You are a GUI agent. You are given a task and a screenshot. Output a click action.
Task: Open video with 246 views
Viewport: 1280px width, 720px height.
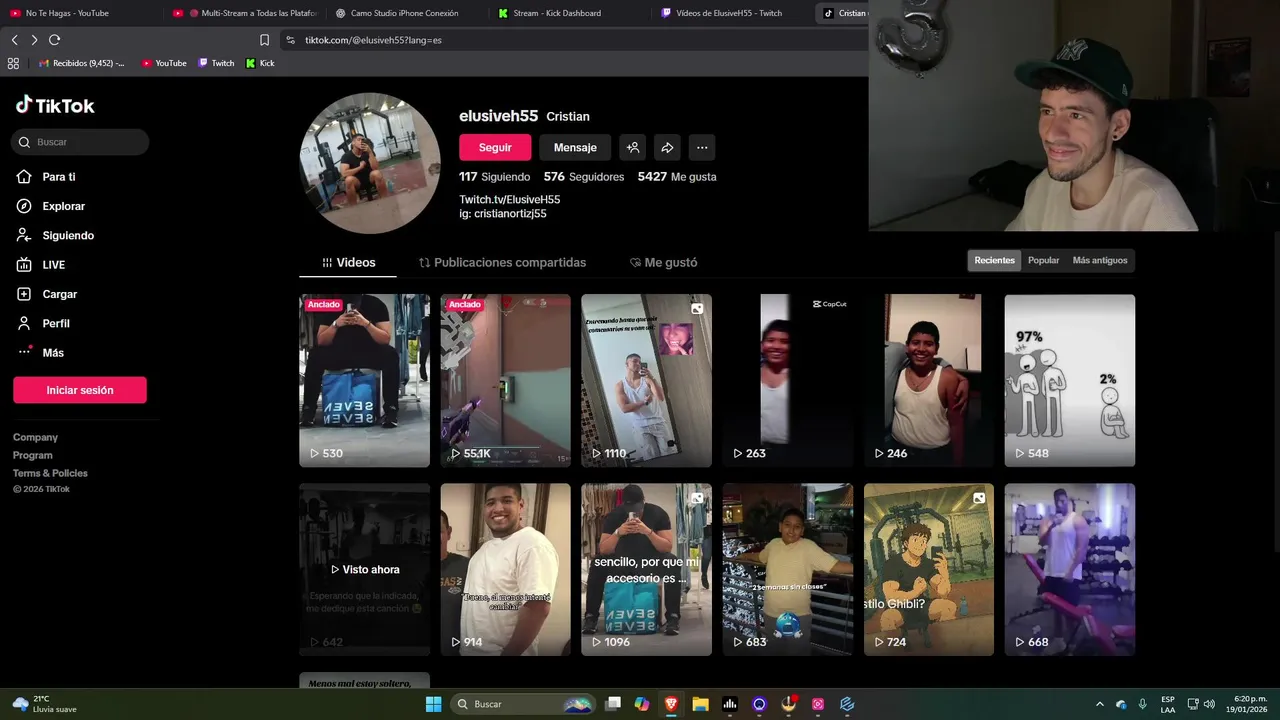(929, 380)
